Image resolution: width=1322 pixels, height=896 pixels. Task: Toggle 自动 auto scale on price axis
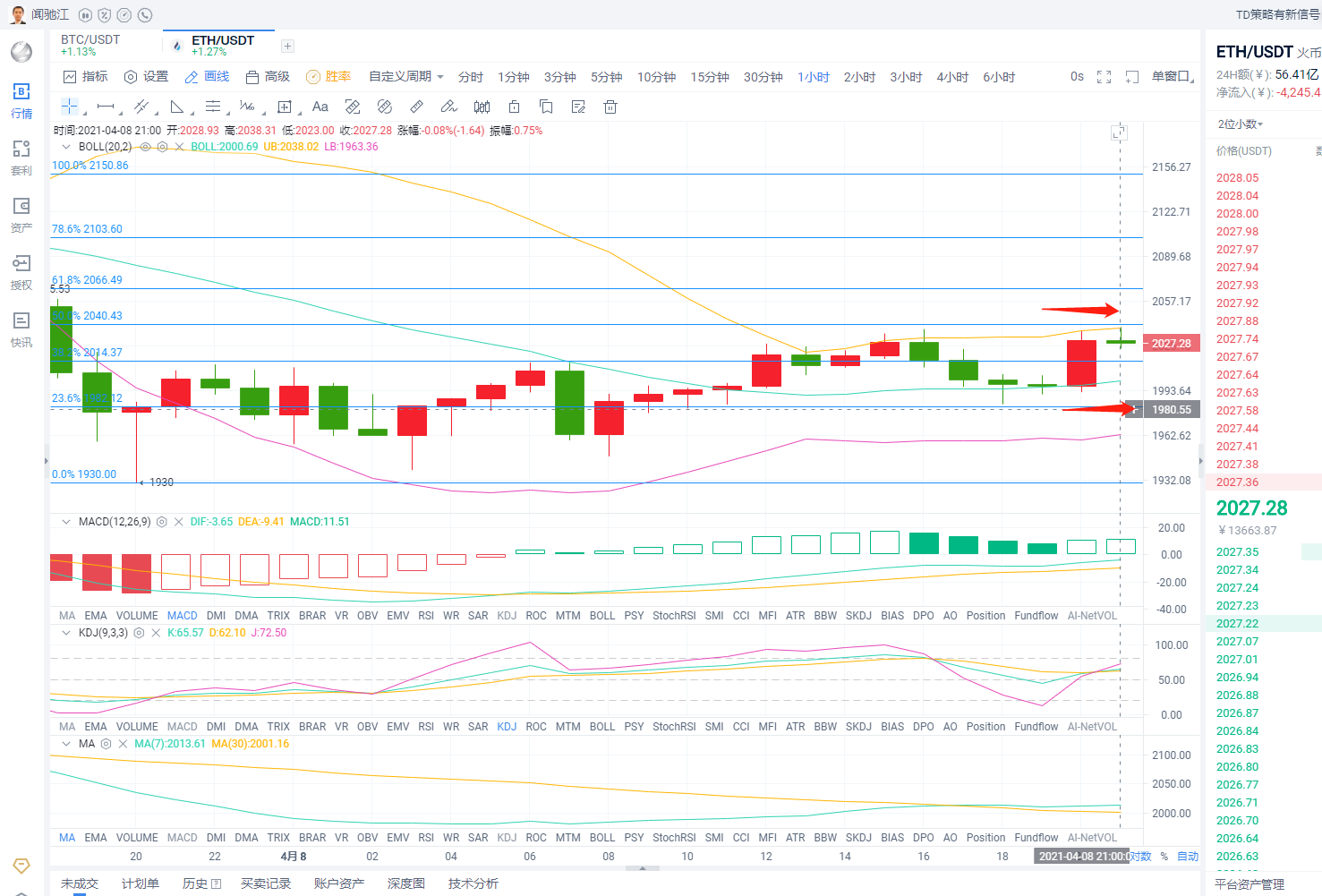click(1187, 857)
